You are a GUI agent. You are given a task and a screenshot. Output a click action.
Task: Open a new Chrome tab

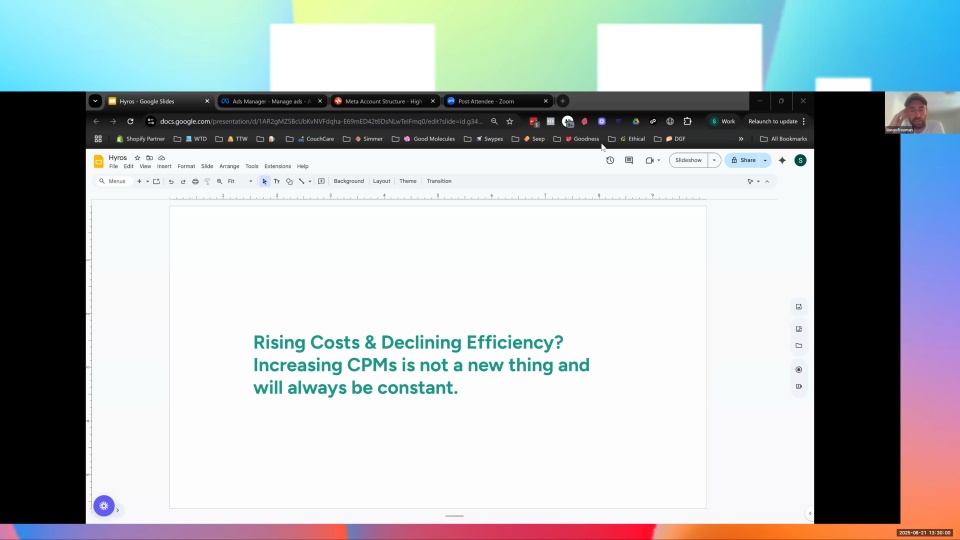pos(562,101)
